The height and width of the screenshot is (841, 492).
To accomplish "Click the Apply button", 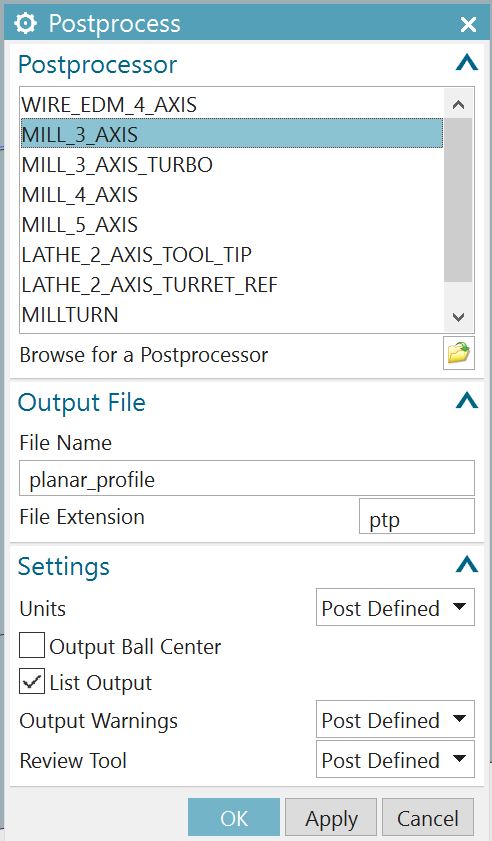I will tap(331, 818).
